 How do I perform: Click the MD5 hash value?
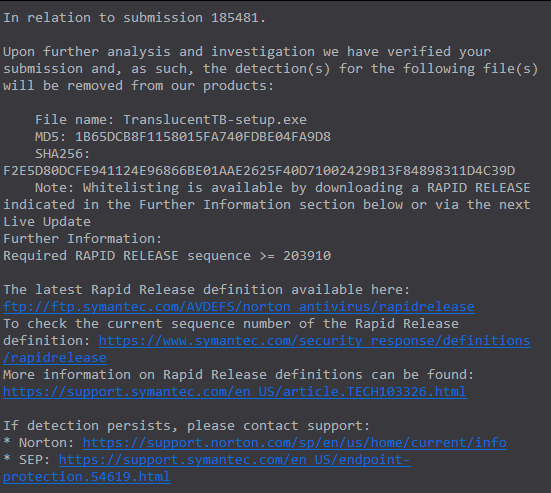pyautogui.click(x=203, y=137)
